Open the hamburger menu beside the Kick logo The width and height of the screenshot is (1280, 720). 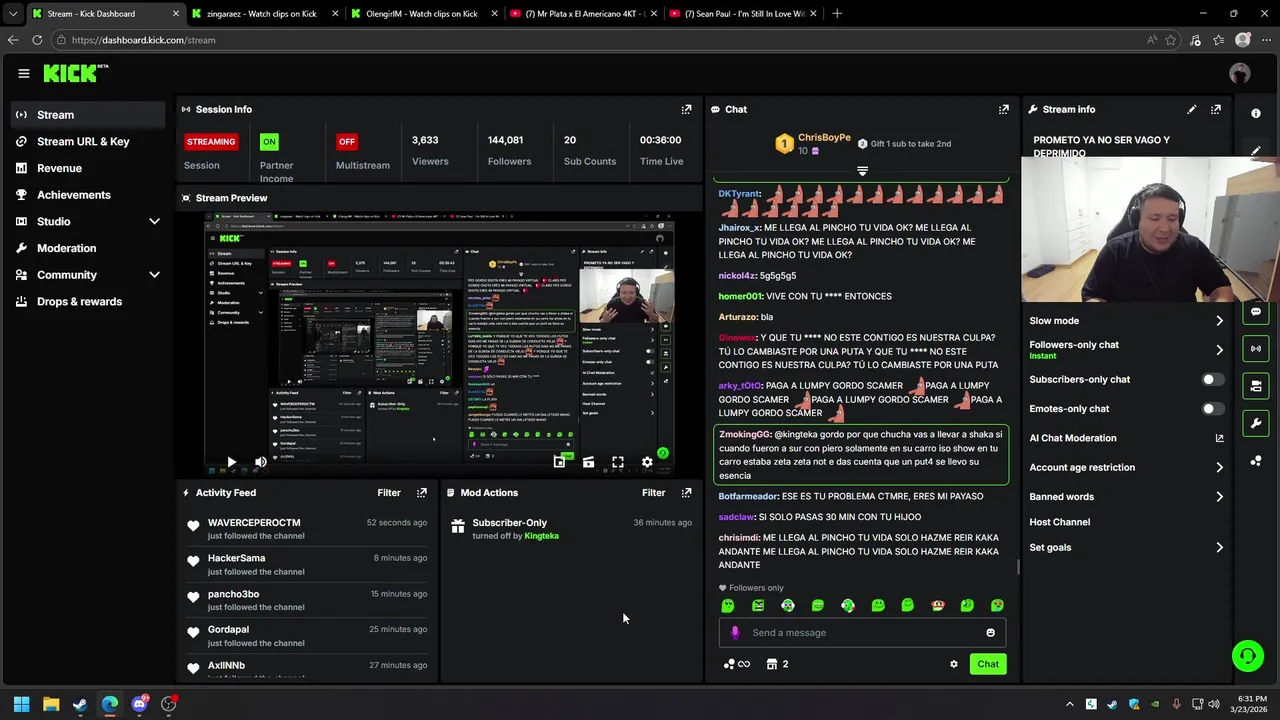(x=24, y=73)
